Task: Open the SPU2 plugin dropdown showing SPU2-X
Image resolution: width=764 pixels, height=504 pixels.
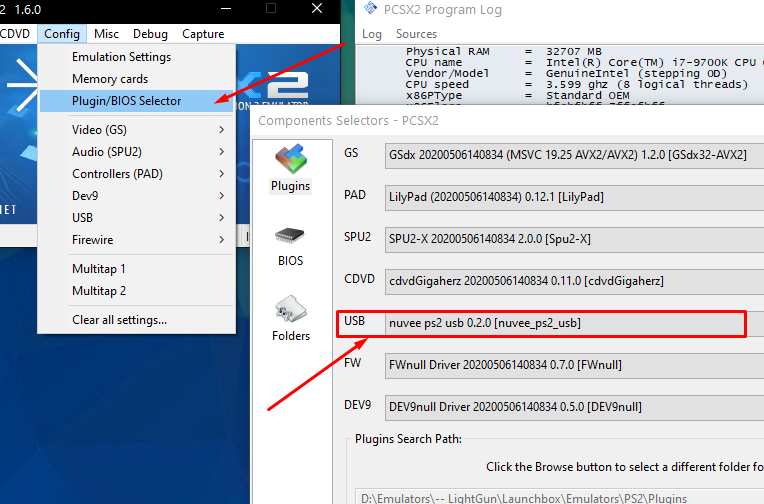Action: [x=574, y=239]
